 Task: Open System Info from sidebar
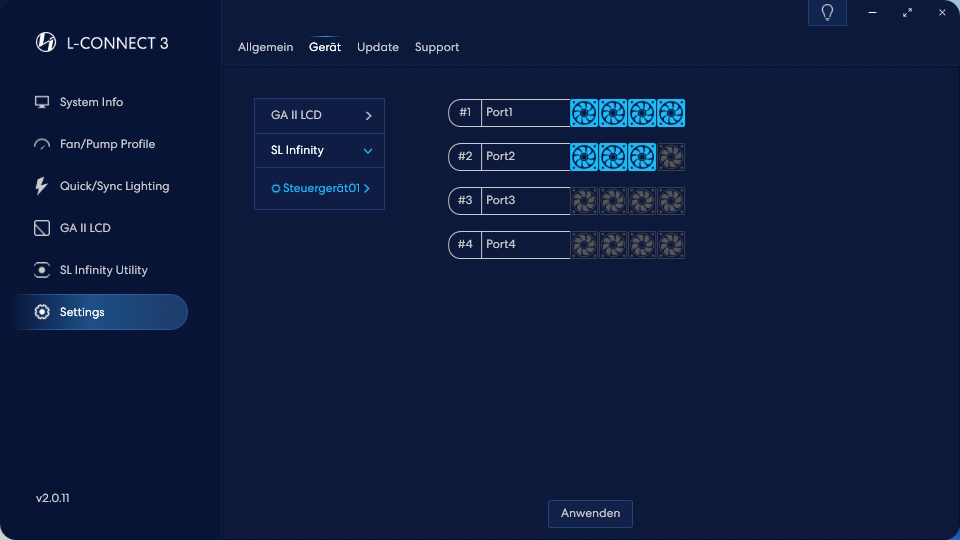click(x=91, y=102)
